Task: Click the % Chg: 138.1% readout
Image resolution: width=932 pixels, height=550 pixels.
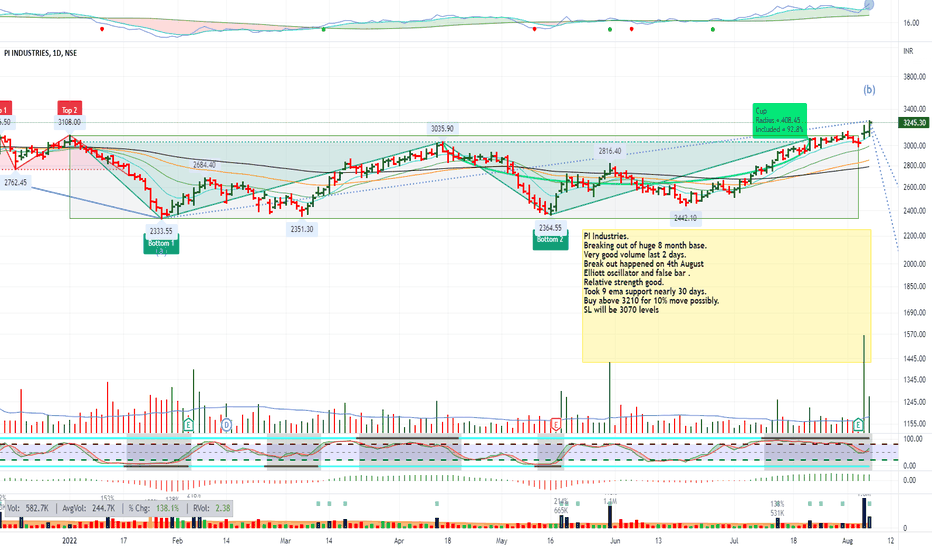Action: pyautogui.click(x=154, y=508)
